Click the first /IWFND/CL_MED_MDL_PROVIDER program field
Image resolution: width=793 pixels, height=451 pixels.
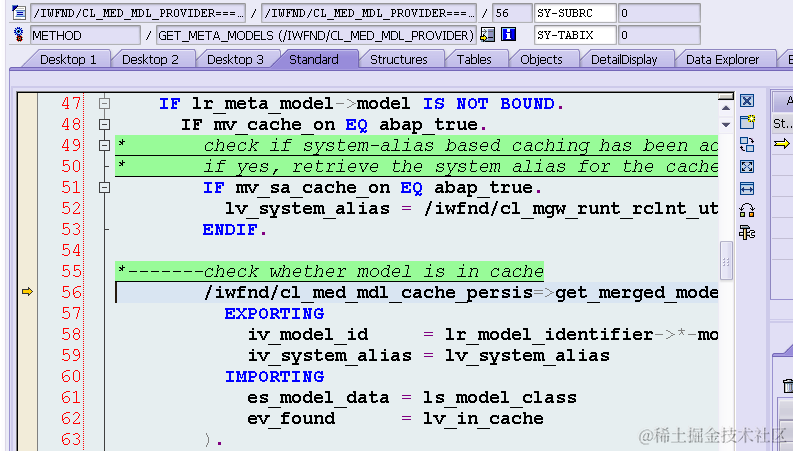tap(138, 13)
